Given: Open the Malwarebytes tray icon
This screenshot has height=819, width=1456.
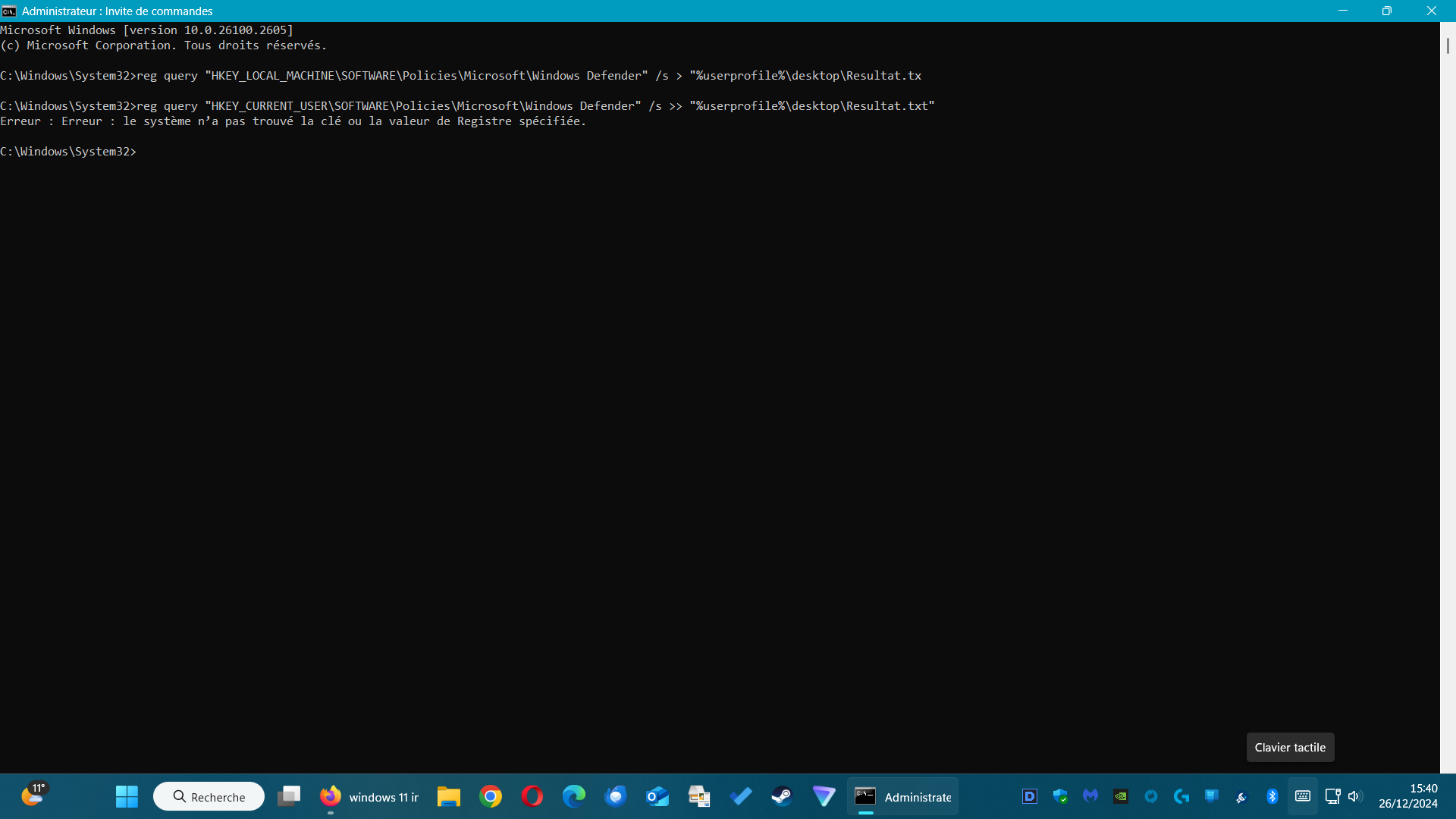Looking at the screenshot, I should 1090,796.
